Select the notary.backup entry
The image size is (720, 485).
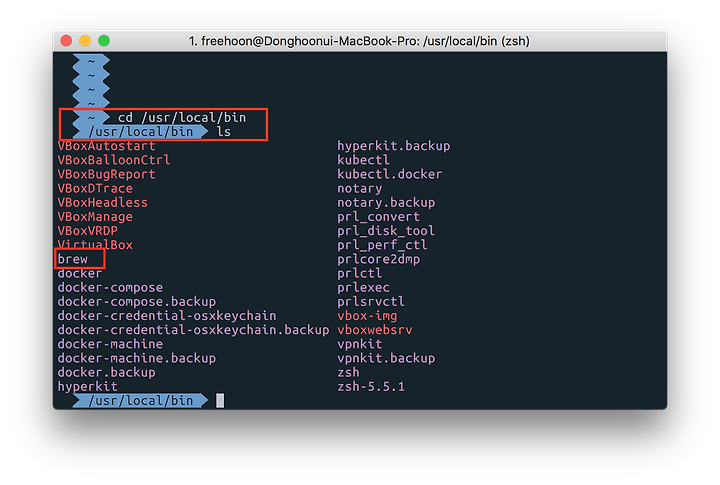coord(386,203)
